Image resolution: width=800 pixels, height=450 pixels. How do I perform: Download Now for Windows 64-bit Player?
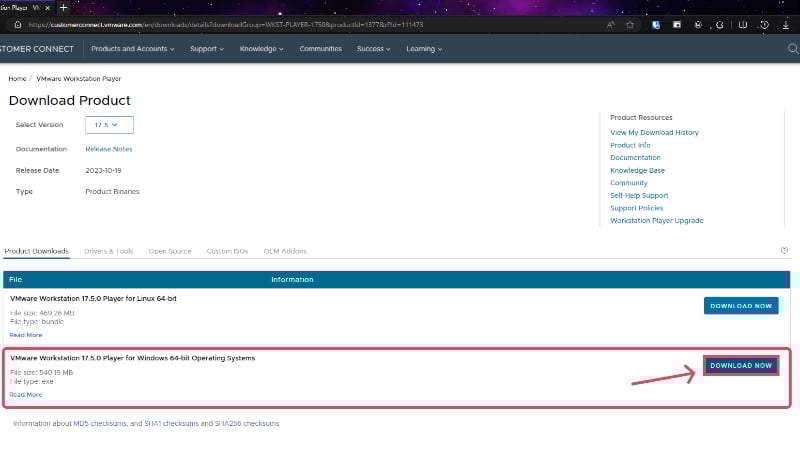[x=741, y=366]
